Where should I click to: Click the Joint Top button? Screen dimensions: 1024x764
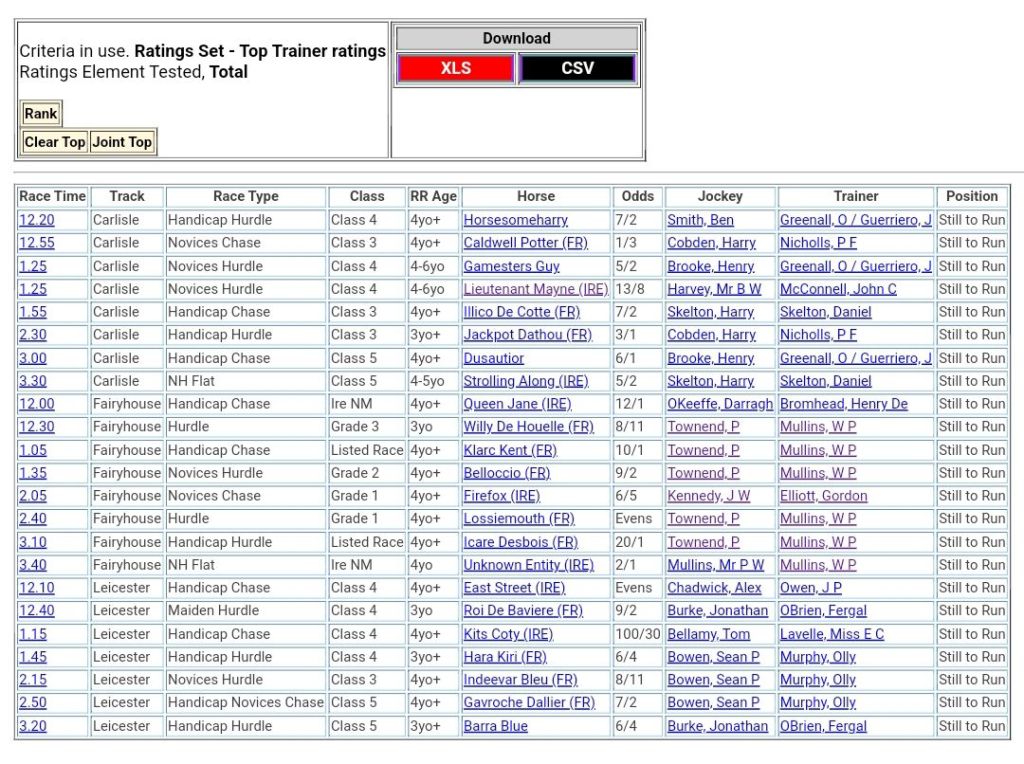122,142
